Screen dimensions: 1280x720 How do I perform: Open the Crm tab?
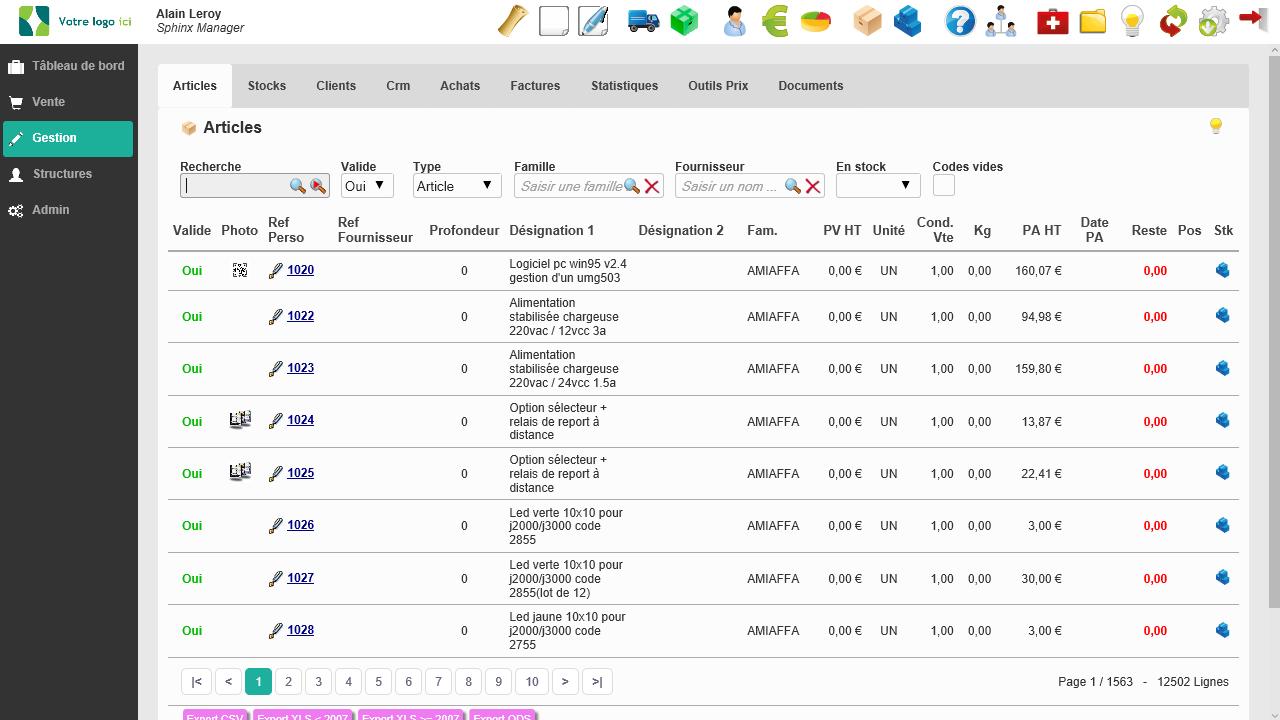coord(398,86)
